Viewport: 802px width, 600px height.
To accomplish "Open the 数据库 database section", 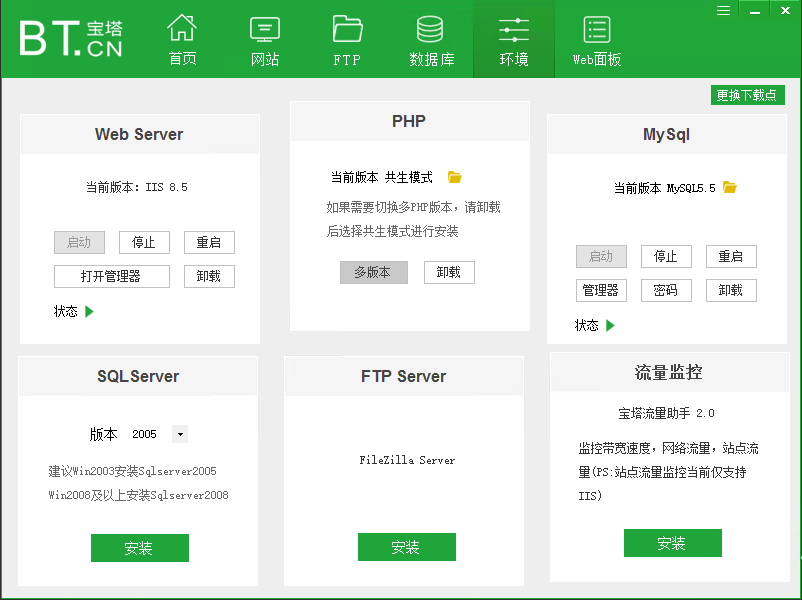I will tap(431, 41).
